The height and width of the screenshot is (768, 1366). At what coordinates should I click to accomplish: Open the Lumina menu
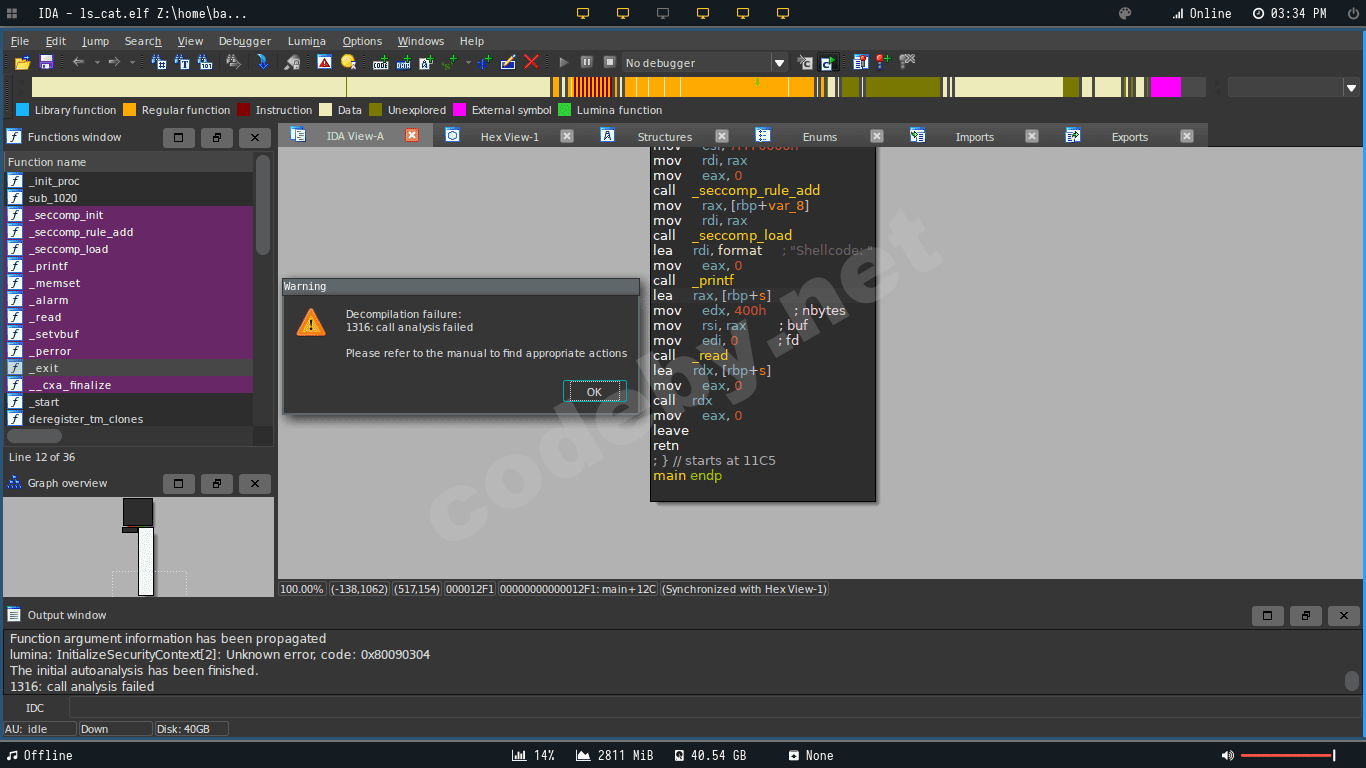coord(306,41)
